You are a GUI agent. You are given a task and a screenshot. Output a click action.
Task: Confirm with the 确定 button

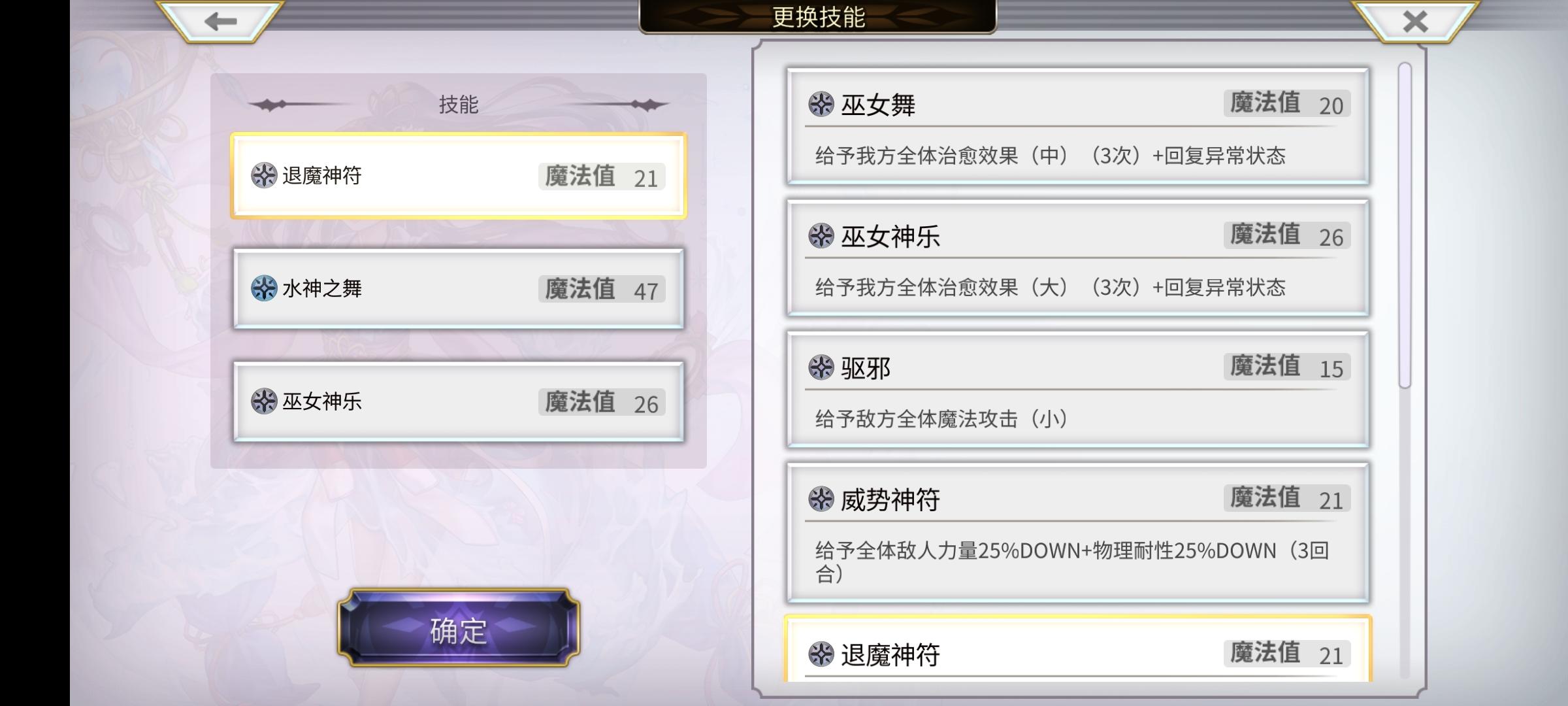[459, 628]
